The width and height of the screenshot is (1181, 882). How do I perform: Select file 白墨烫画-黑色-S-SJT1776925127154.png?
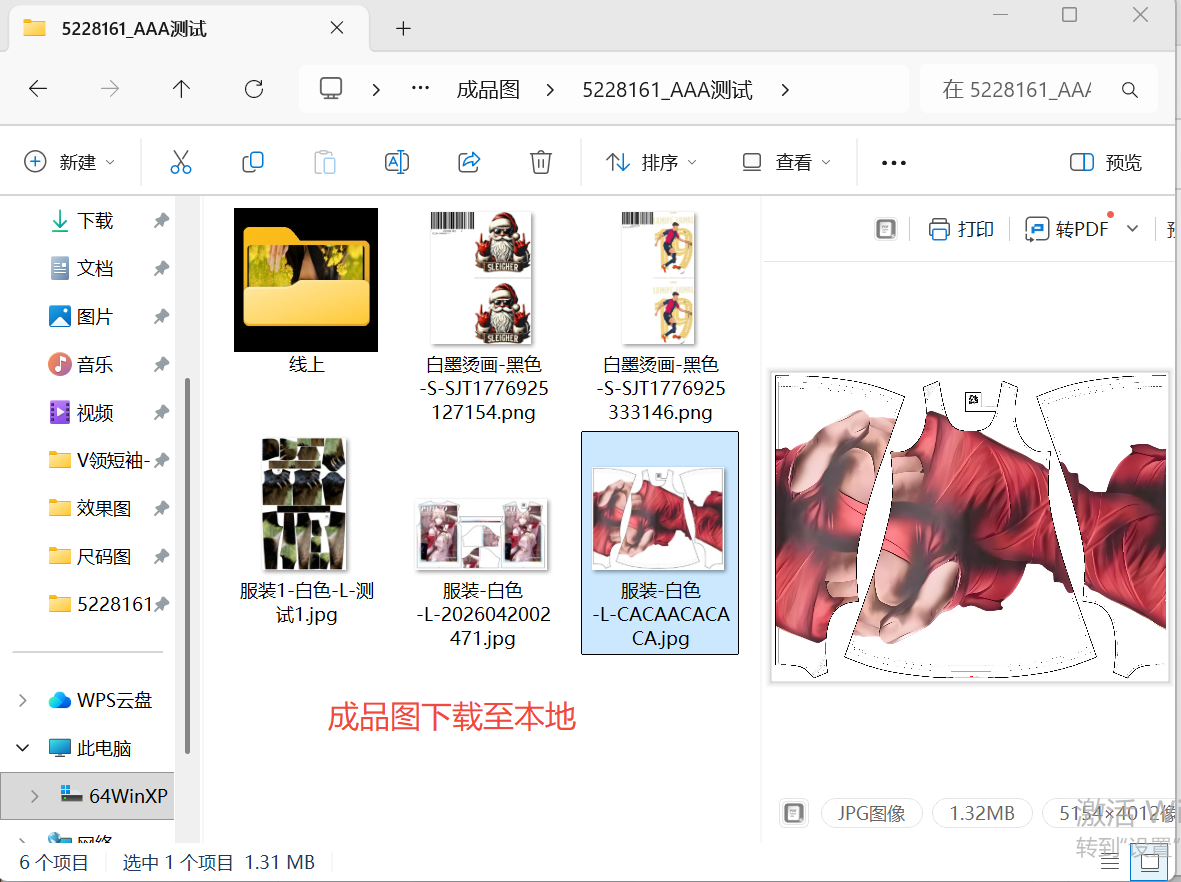[x=483, y=316]
